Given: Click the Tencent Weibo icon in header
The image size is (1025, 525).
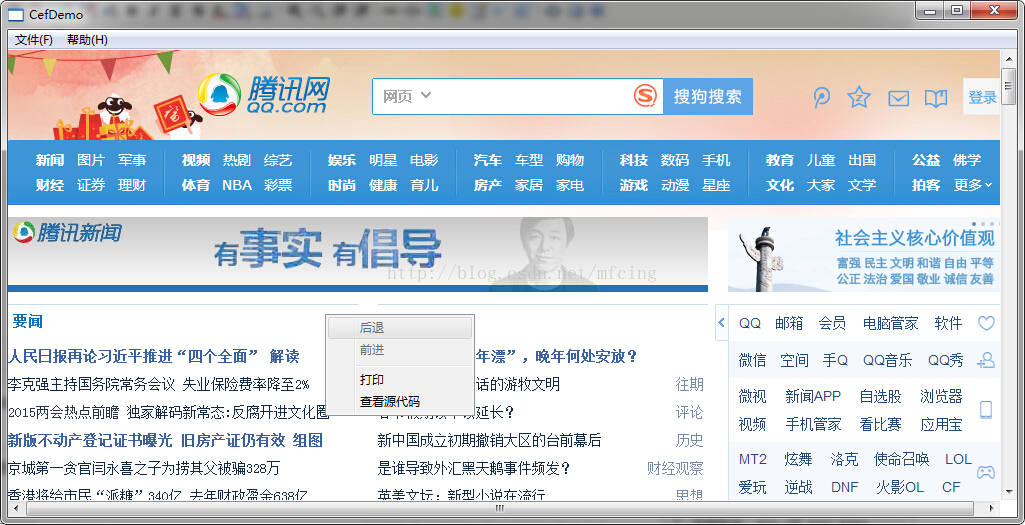Looking at the screenshot, I should pyautogui.click(x=822, y=97).
